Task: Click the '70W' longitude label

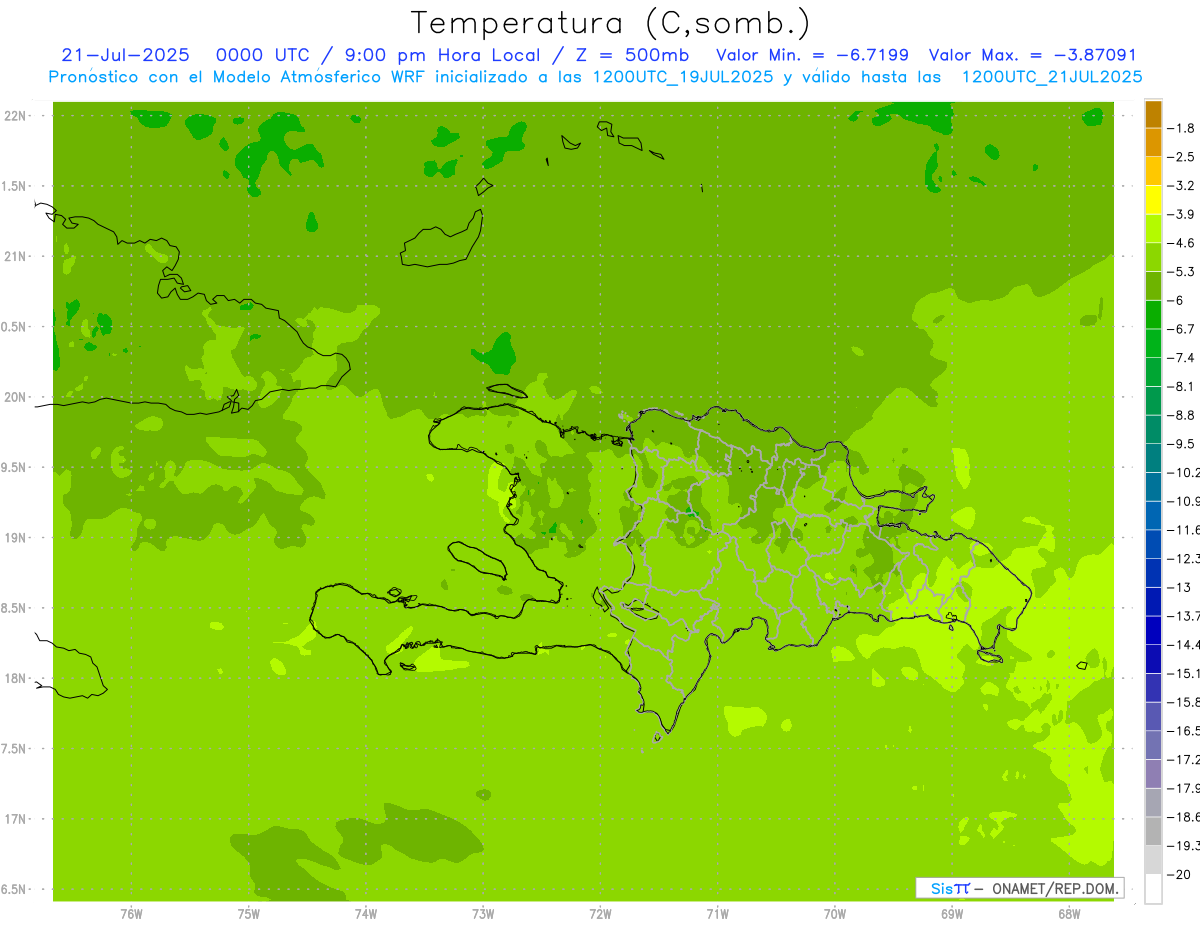Action: 834,914
